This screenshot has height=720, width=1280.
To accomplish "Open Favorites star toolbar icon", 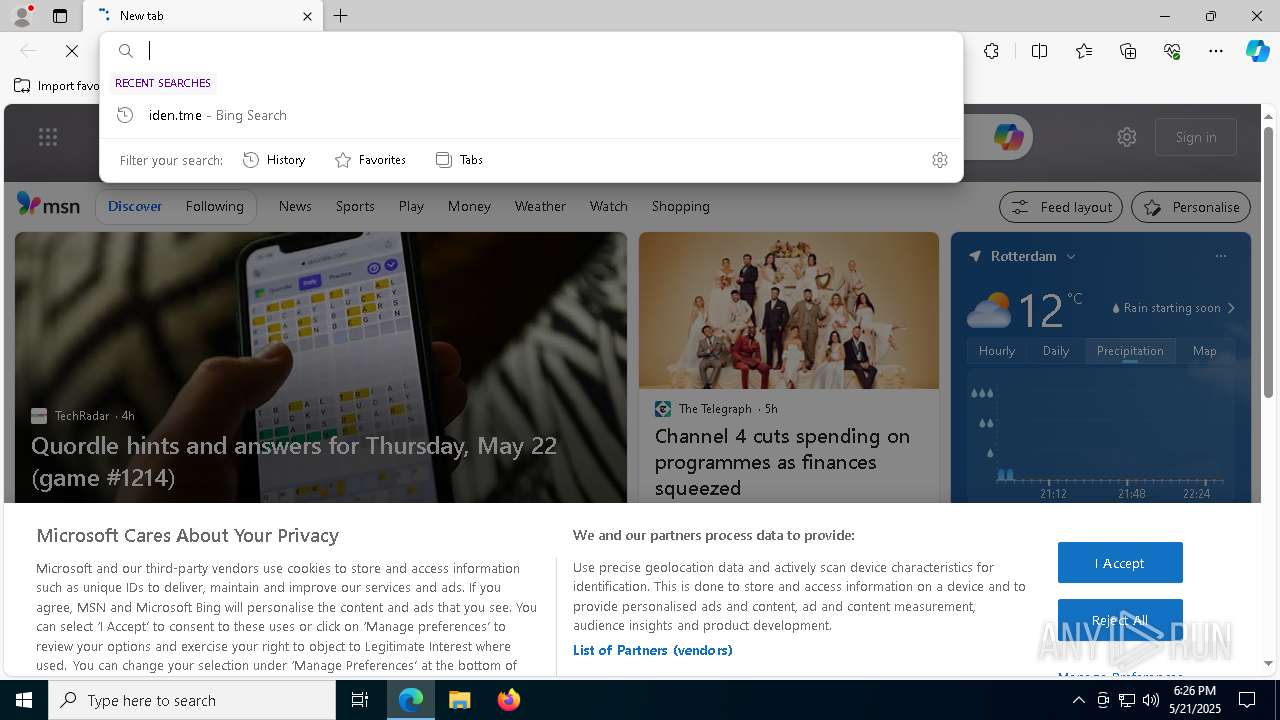I will [1084, 51].
